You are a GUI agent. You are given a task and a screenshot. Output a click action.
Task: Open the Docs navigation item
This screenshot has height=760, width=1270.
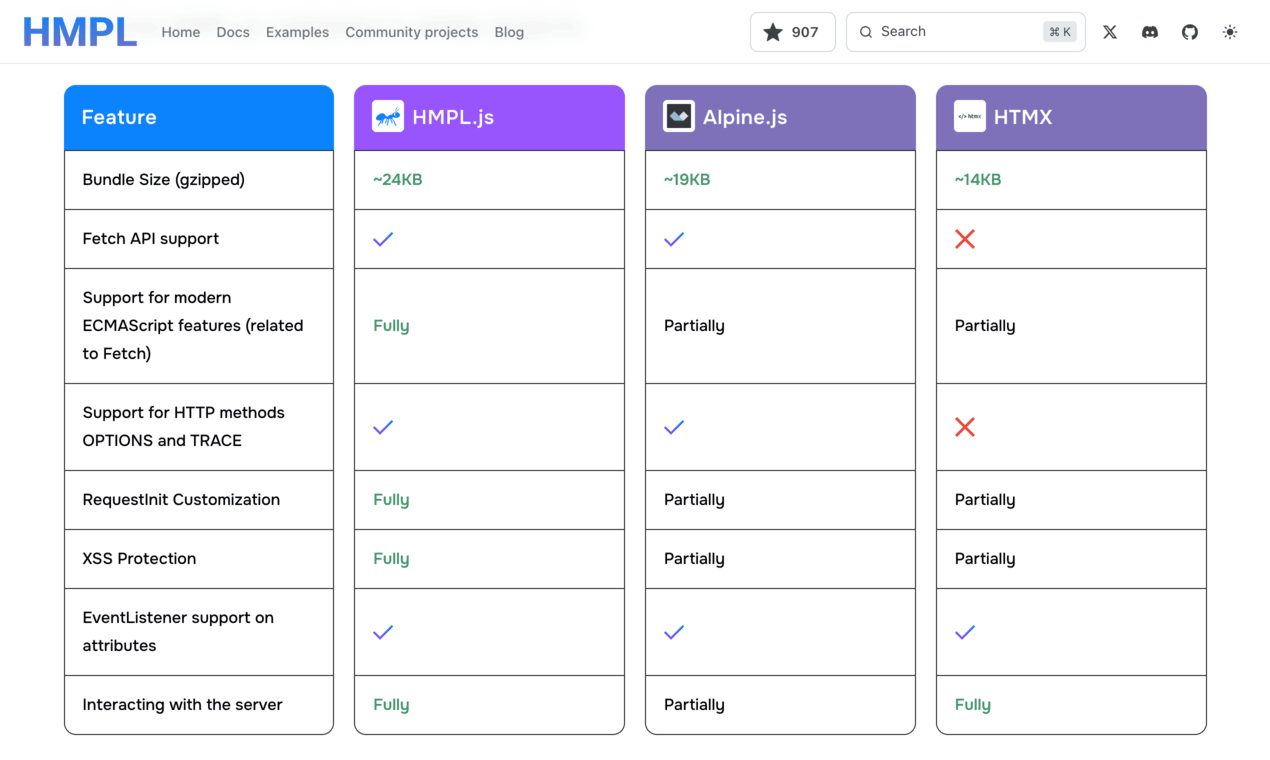pyautogui.click(x=233, y=32)
